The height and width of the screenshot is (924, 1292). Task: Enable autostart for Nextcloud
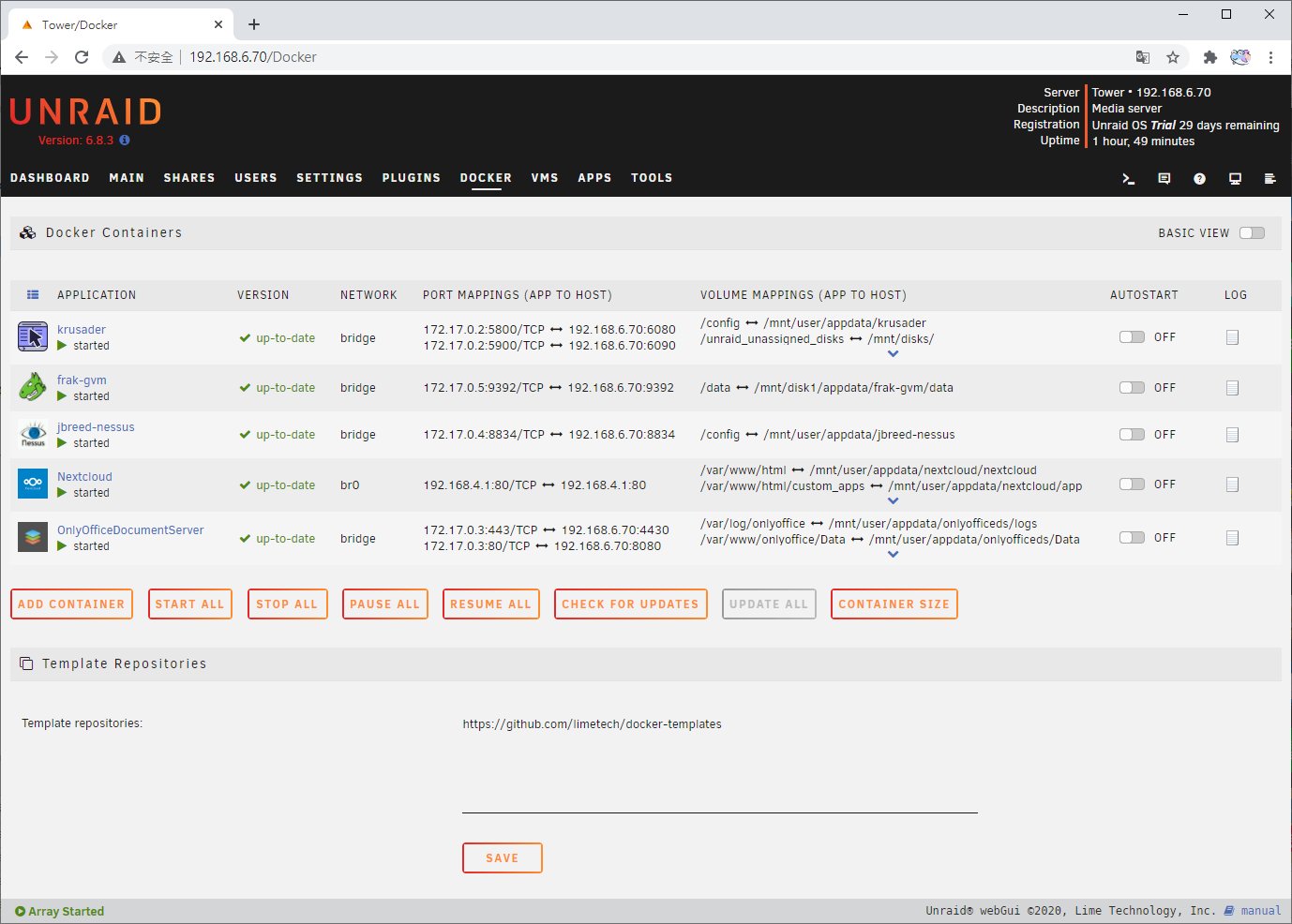[1132, 484]
